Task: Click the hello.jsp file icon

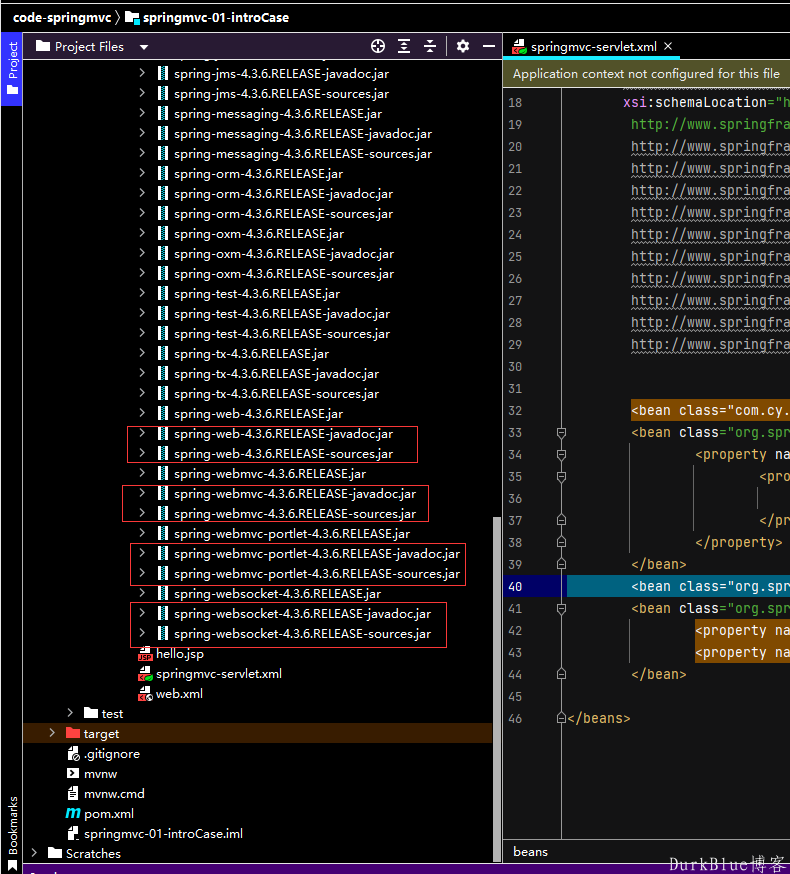Action: pos(146,653)
